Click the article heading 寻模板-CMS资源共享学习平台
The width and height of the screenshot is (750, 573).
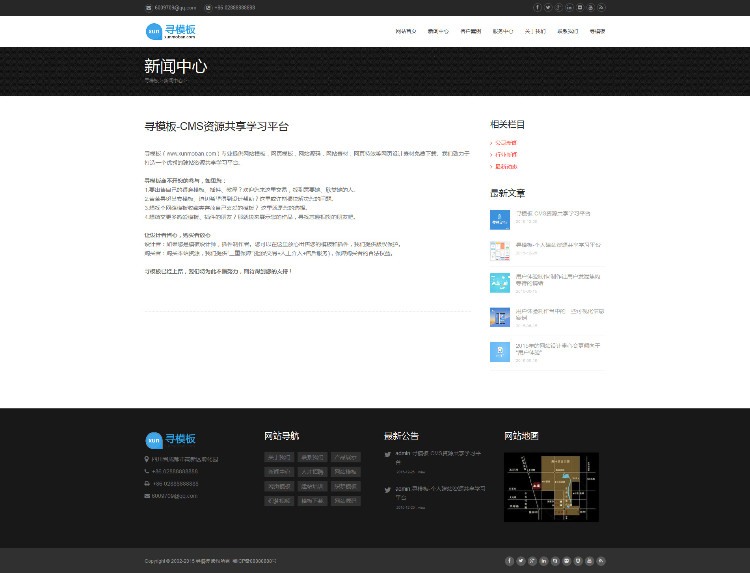coord(217,127)
